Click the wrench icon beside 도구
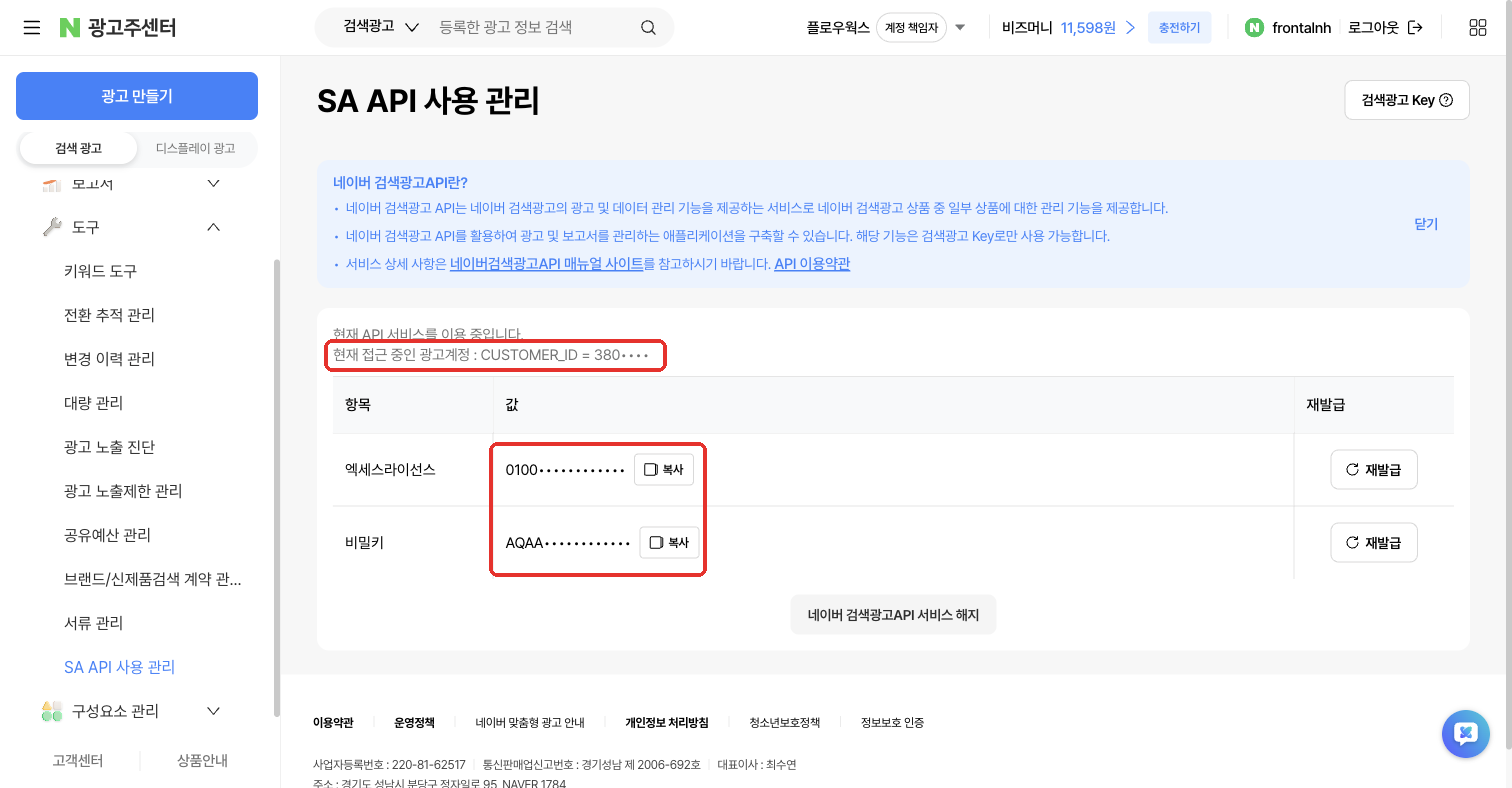This screenshot has width=1512, height=788. click(x=52, y=227)
